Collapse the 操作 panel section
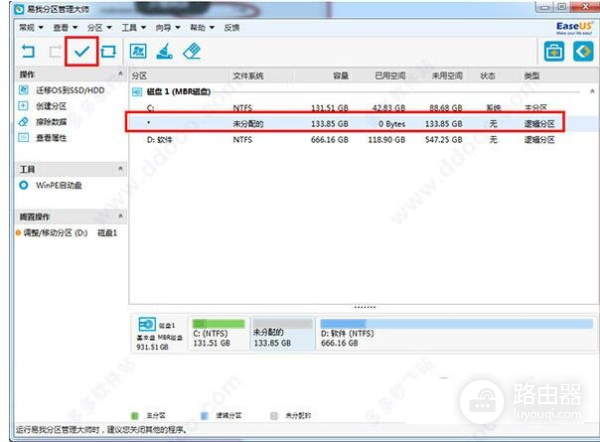This screenshot has width=600, height=442. 121,76
